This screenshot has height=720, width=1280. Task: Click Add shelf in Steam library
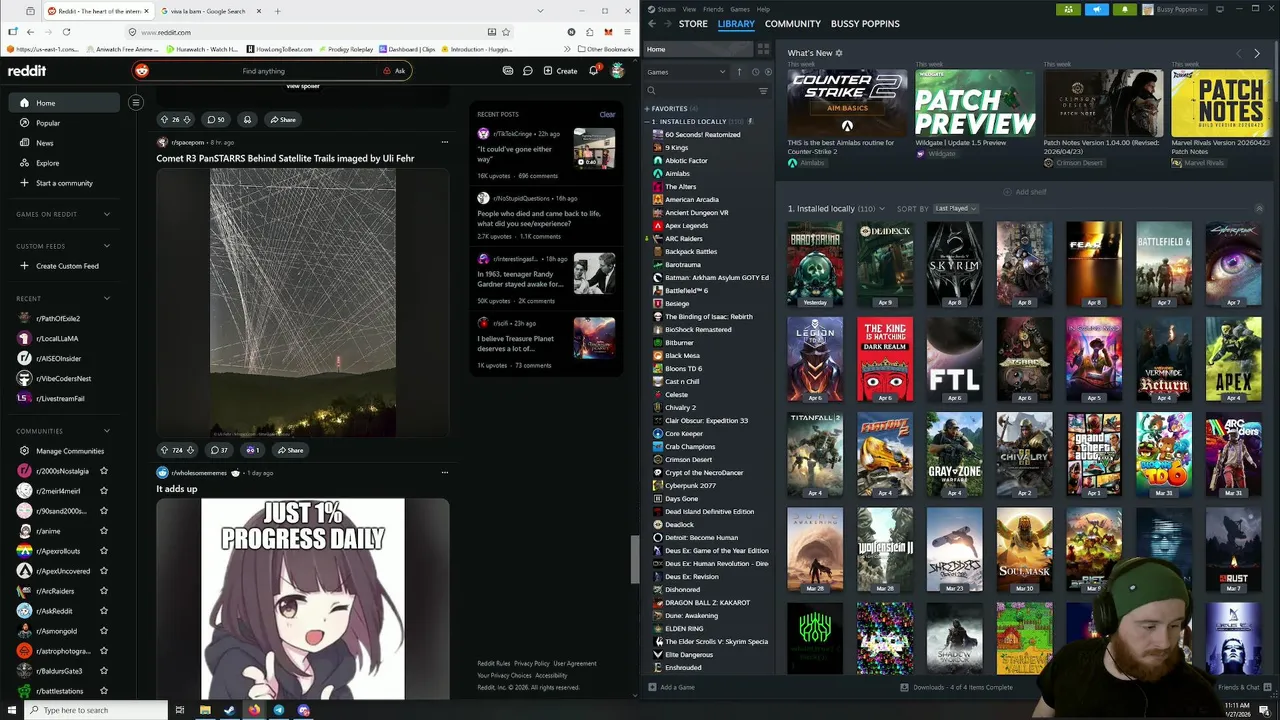click(x=1025, y=191)
